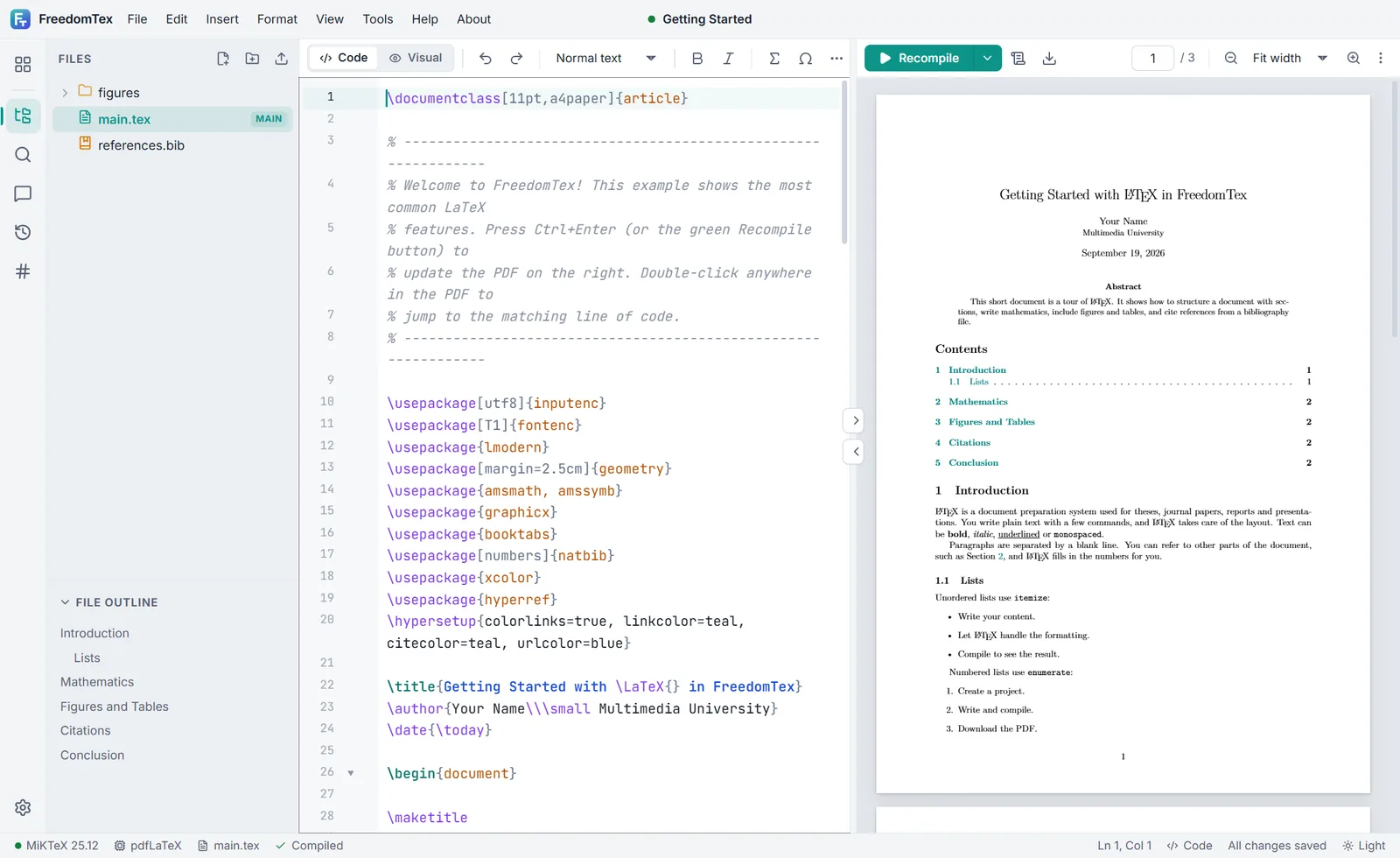The width and height of the screenshot is (1400, 858).
Task: Create a new file icon
Action: coord(223,59)
